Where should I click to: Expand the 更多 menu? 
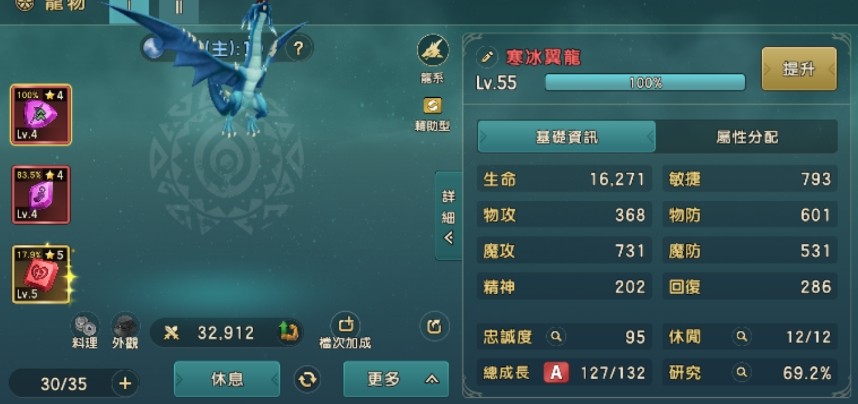click(396, 379)
